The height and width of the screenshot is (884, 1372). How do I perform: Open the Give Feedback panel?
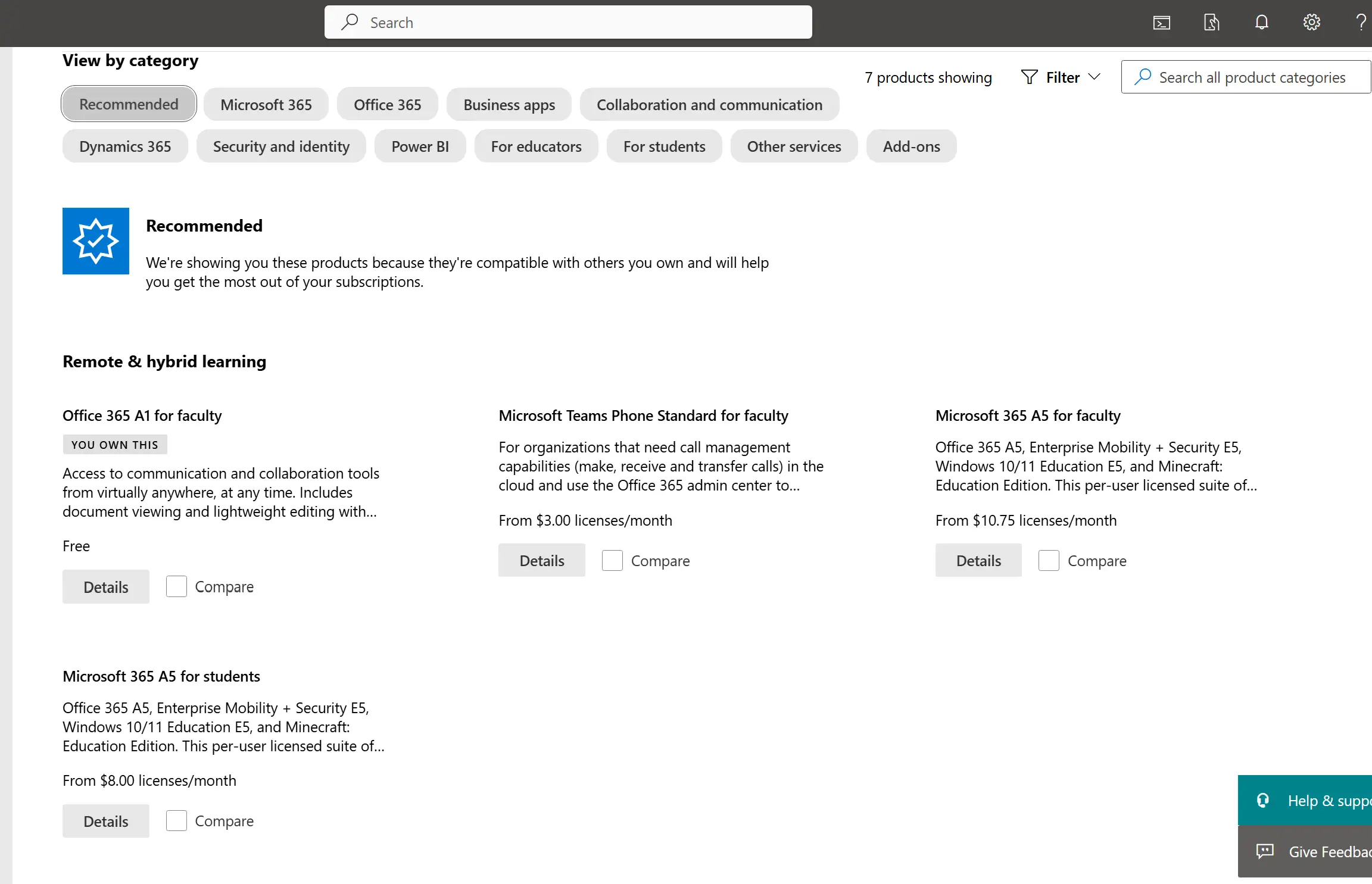click(x=1305, y=851)
